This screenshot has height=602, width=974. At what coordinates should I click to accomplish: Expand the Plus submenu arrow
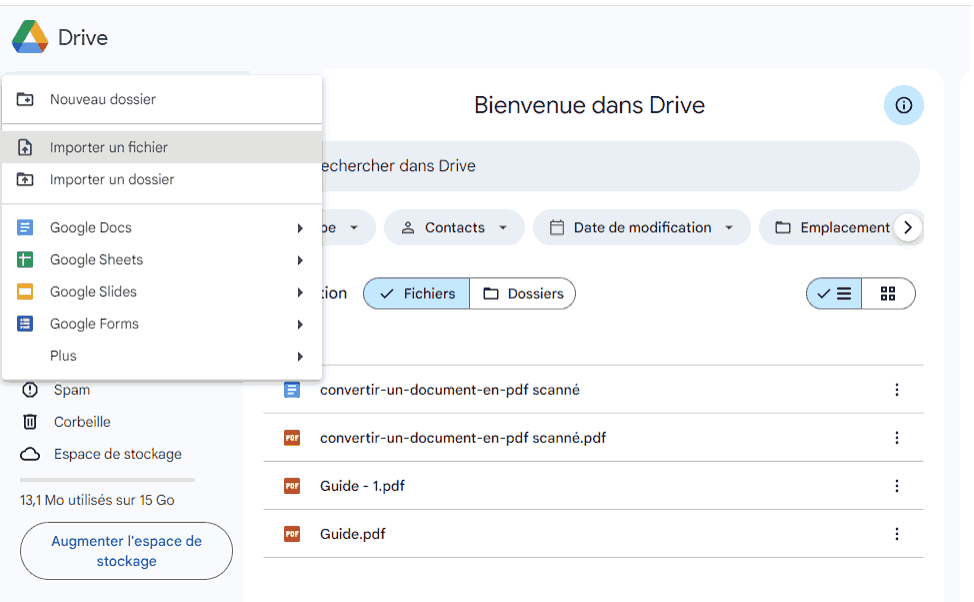click(300, 357)
